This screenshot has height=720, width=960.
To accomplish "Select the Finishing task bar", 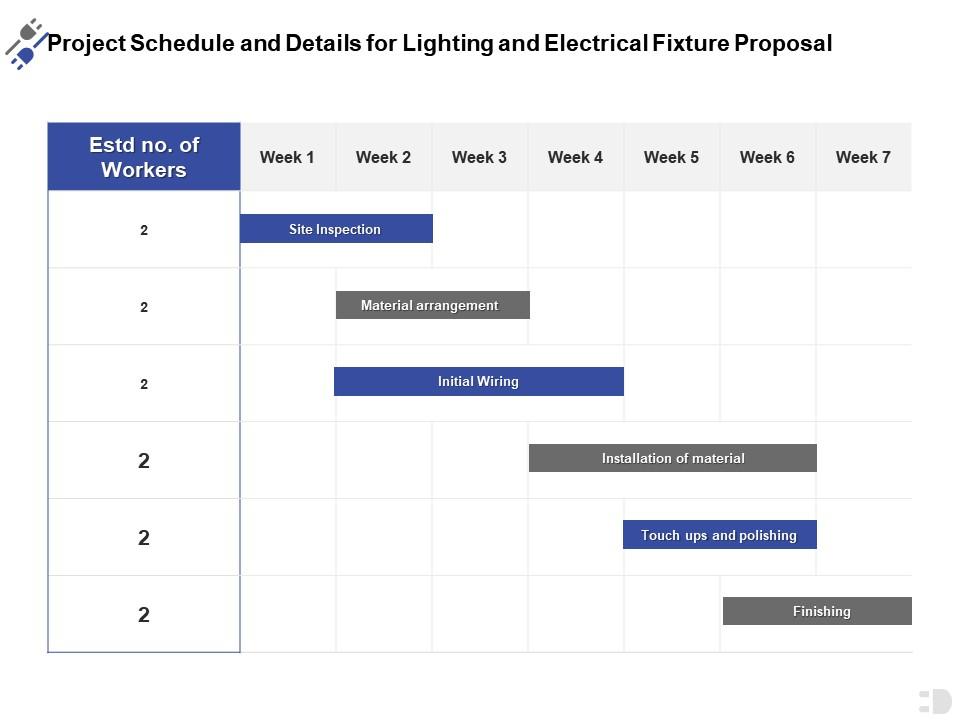I will pos(817,611).
